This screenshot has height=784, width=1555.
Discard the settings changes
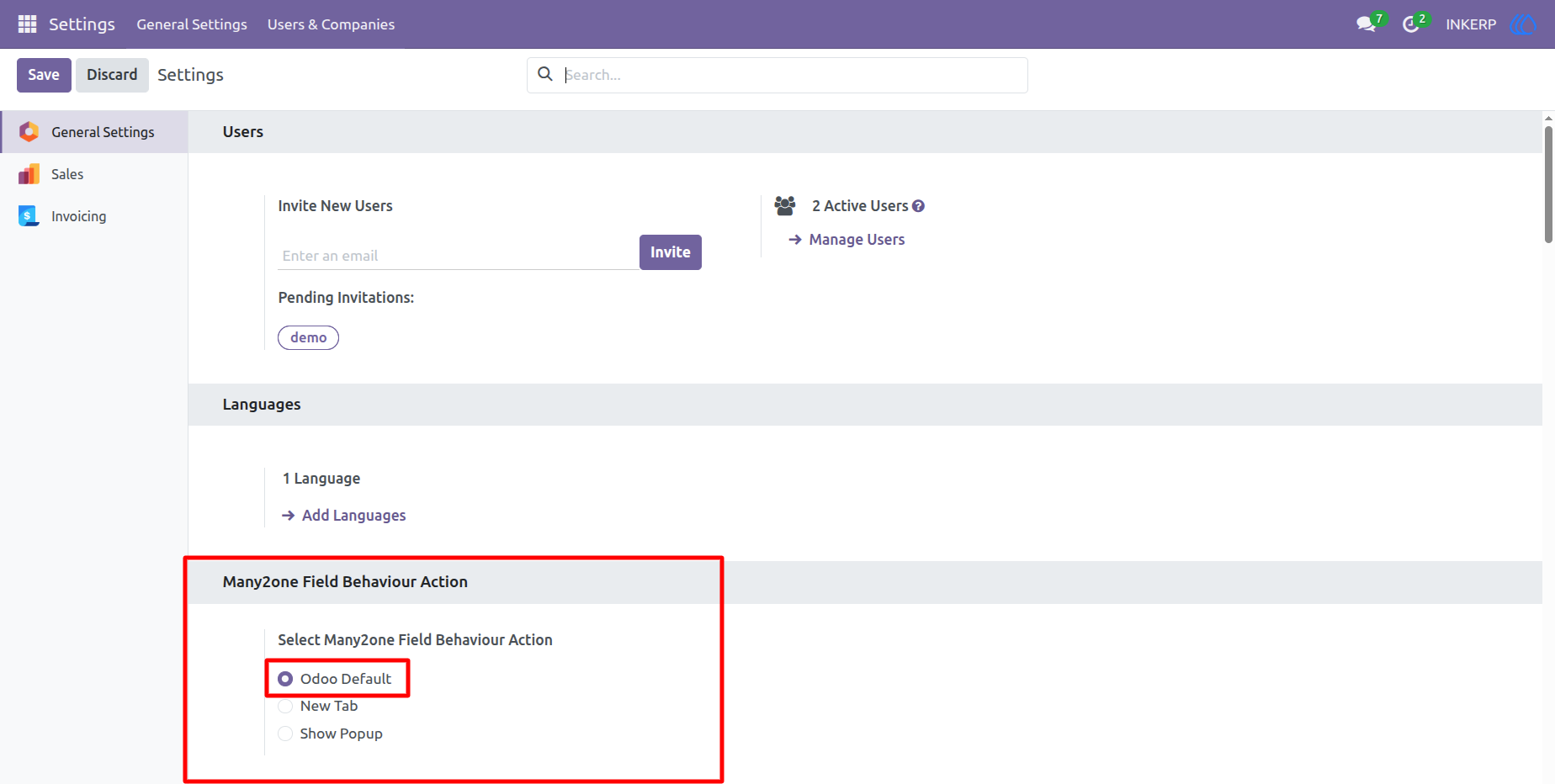point(112,75)
